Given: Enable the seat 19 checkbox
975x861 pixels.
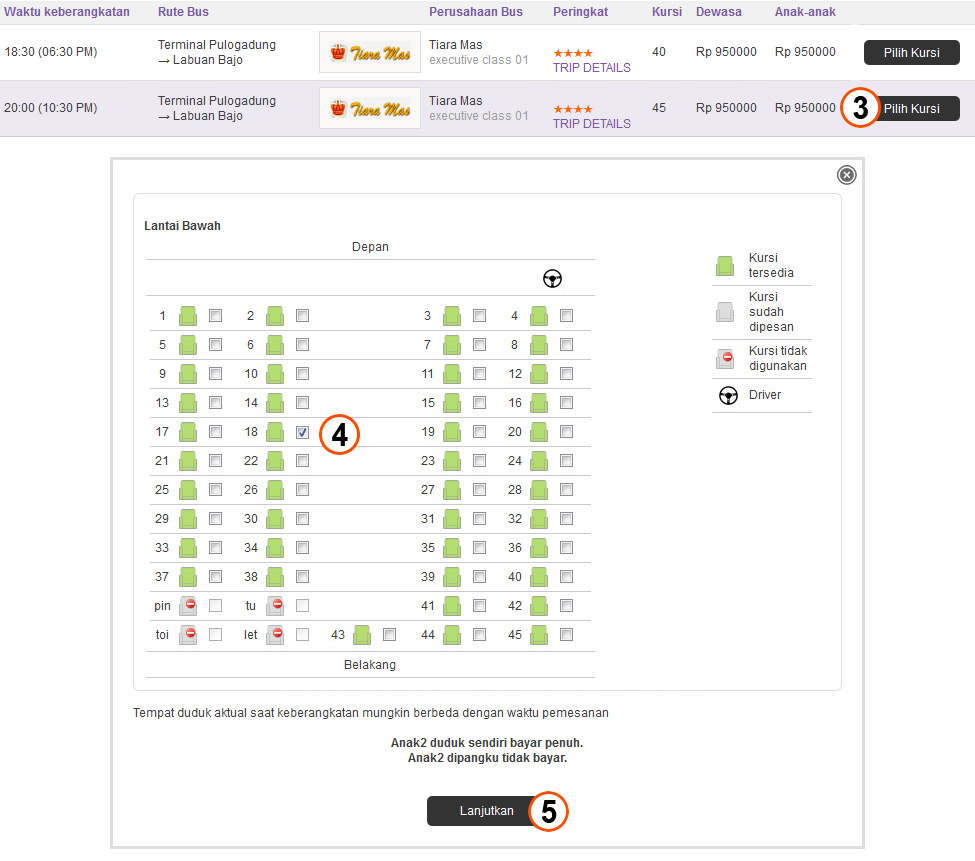Looking at the screenshot, I should (479, 432).
